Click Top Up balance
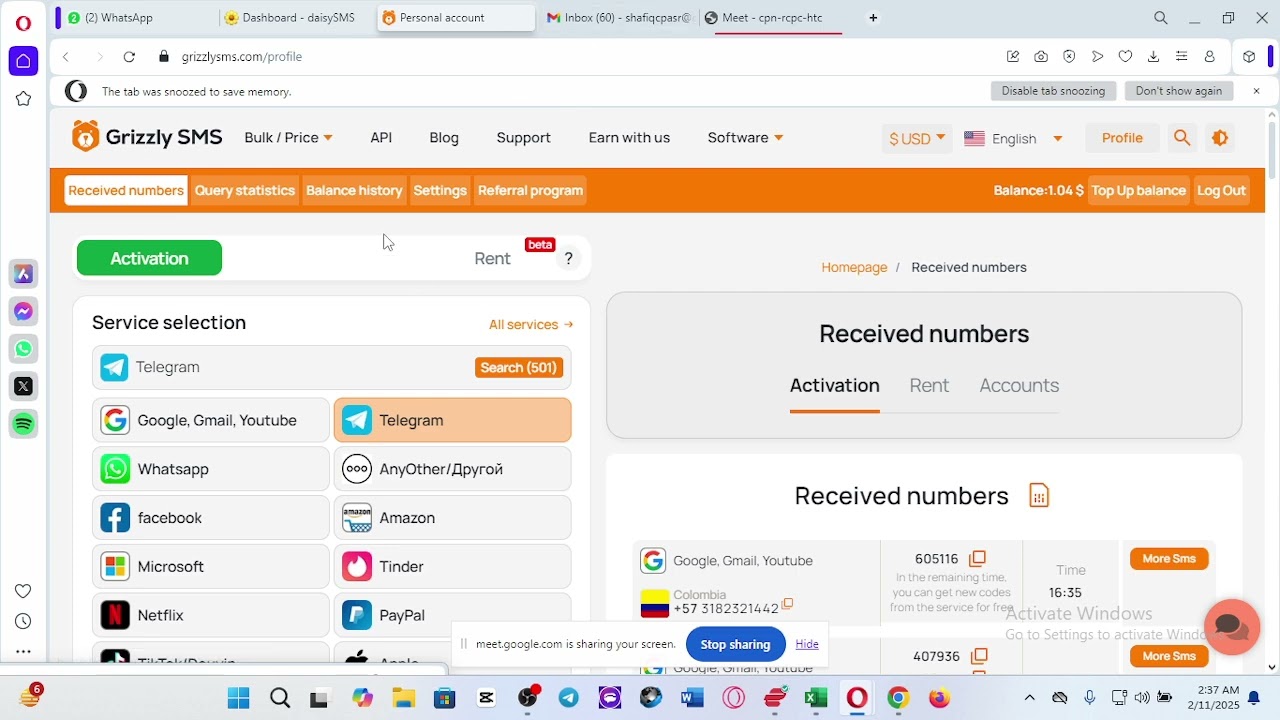The width and height of the screenshot is (1280, 720). coord(1138,191)
